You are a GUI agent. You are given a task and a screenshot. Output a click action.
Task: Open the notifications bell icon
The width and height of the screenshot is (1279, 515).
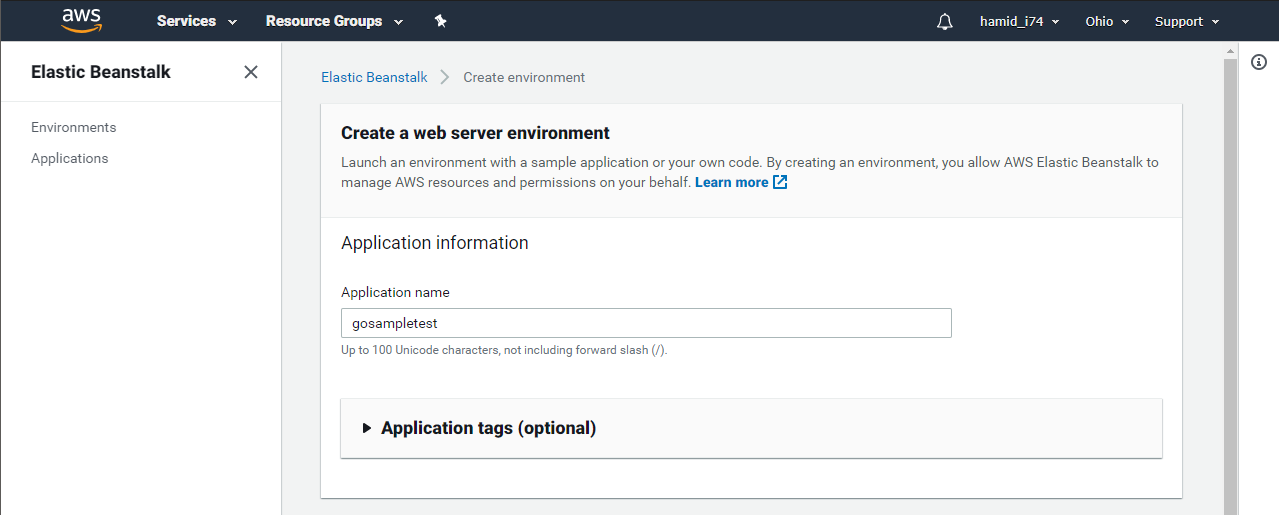[945, 21]
